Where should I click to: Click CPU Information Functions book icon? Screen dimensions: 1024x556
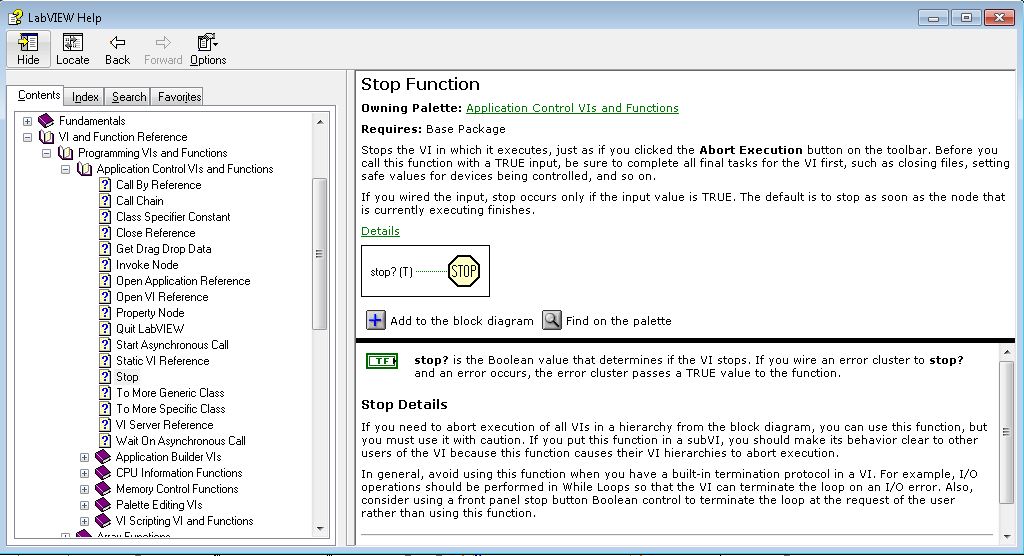coord(103,473)
